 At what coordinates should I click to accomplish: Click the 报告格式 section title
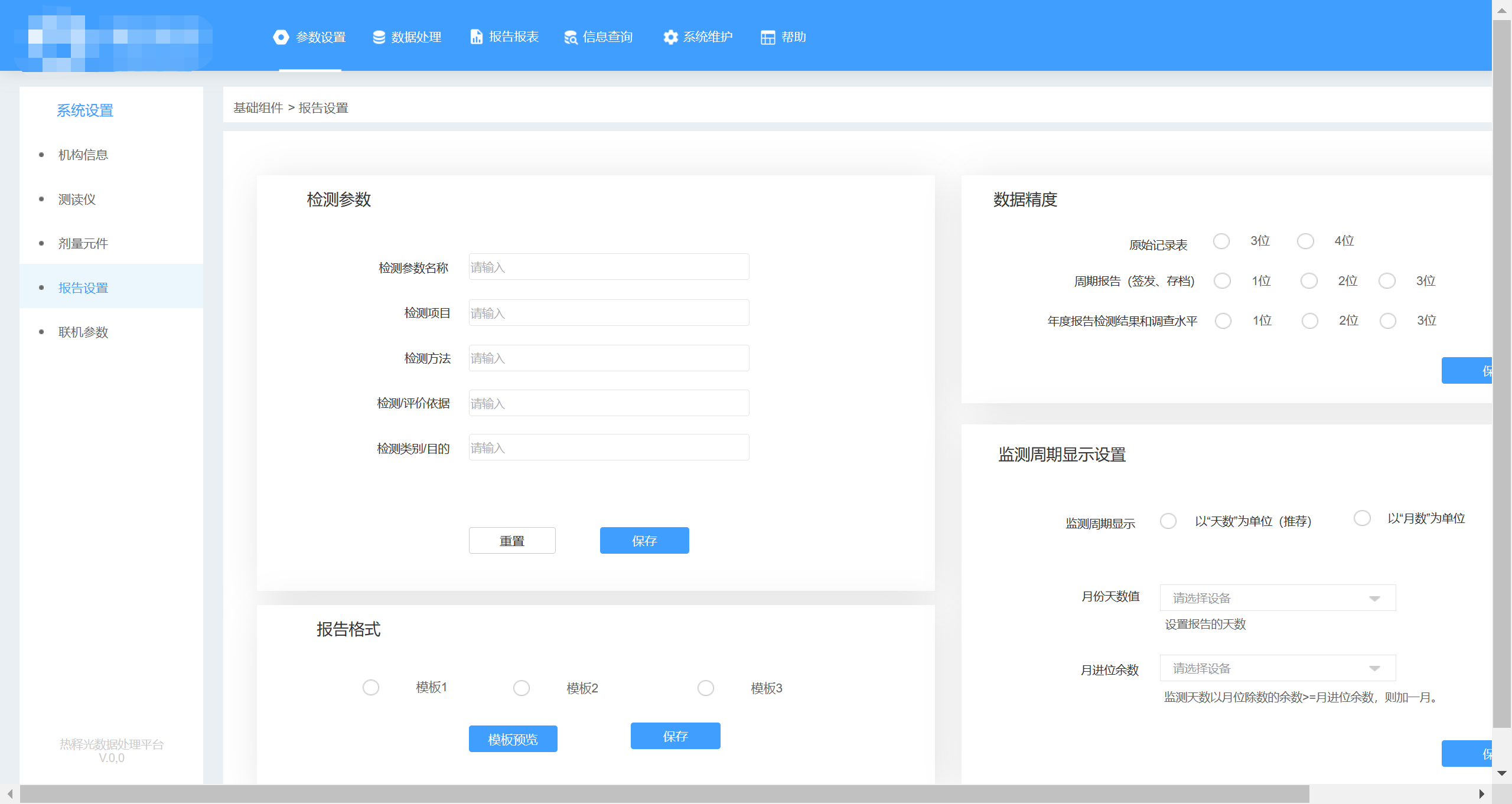pos(348,629)
